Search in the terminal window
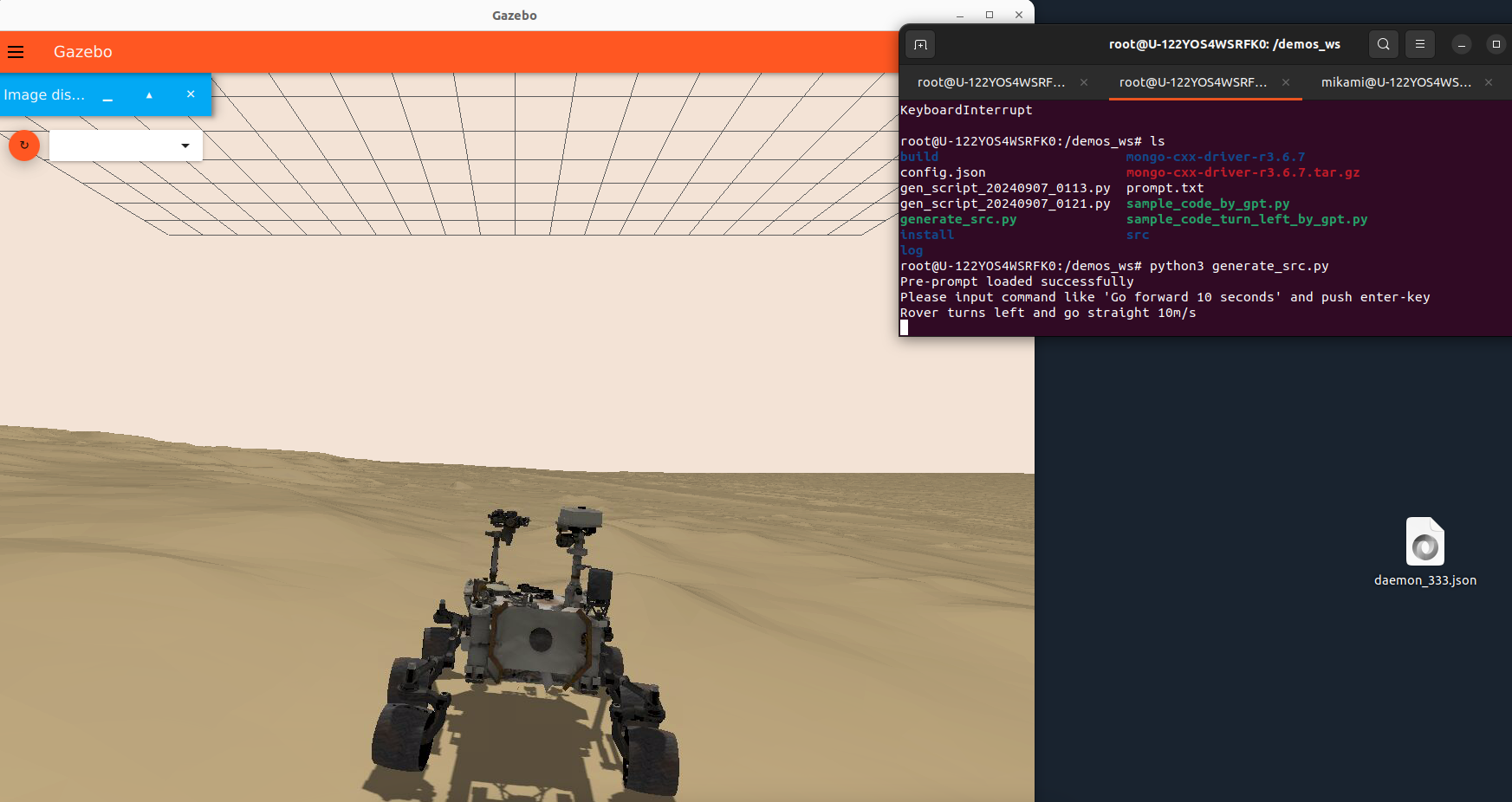 point(1384,44)
